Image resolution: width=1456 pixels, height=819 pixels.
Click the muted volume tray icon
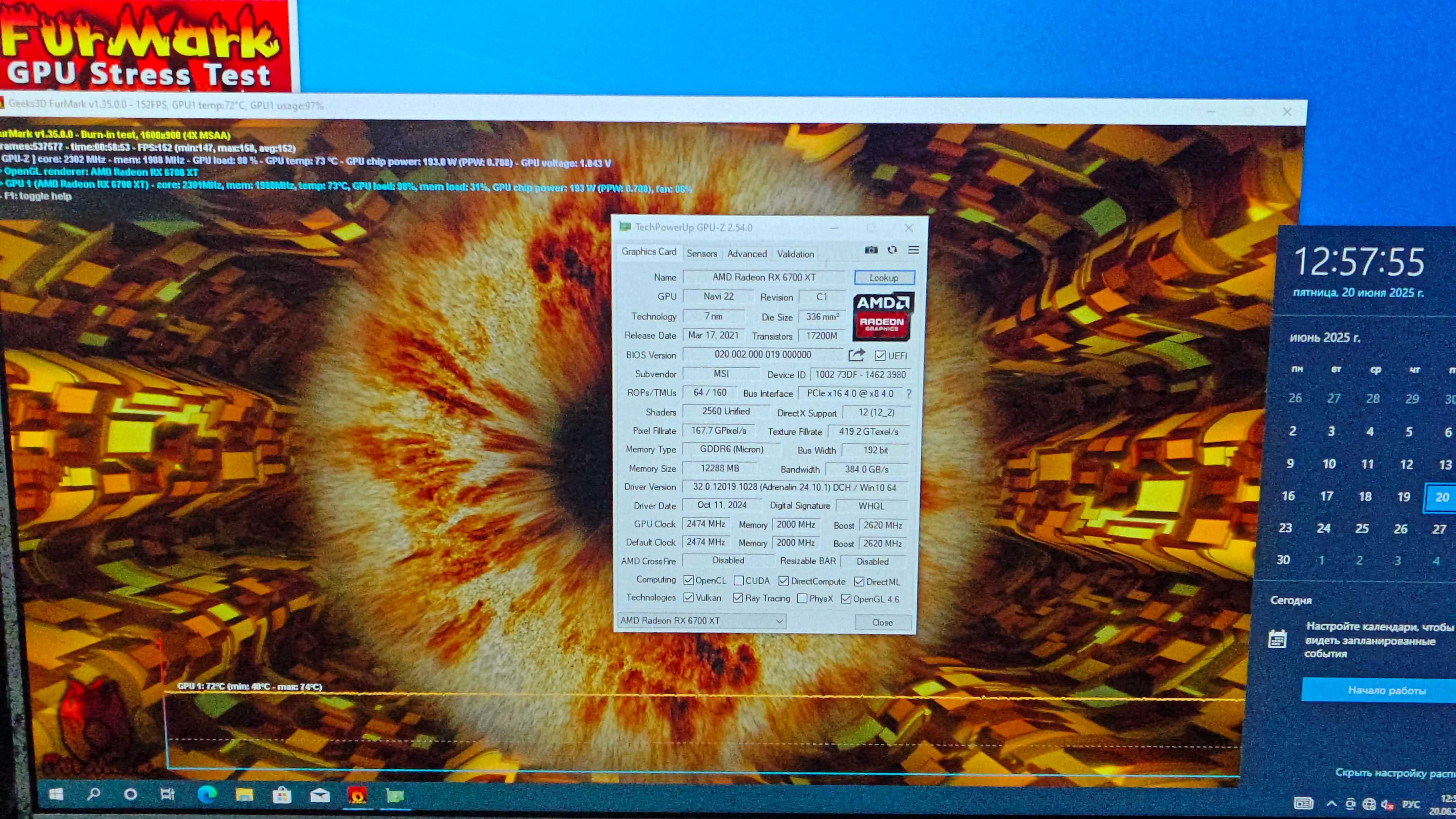[1386, 804]
